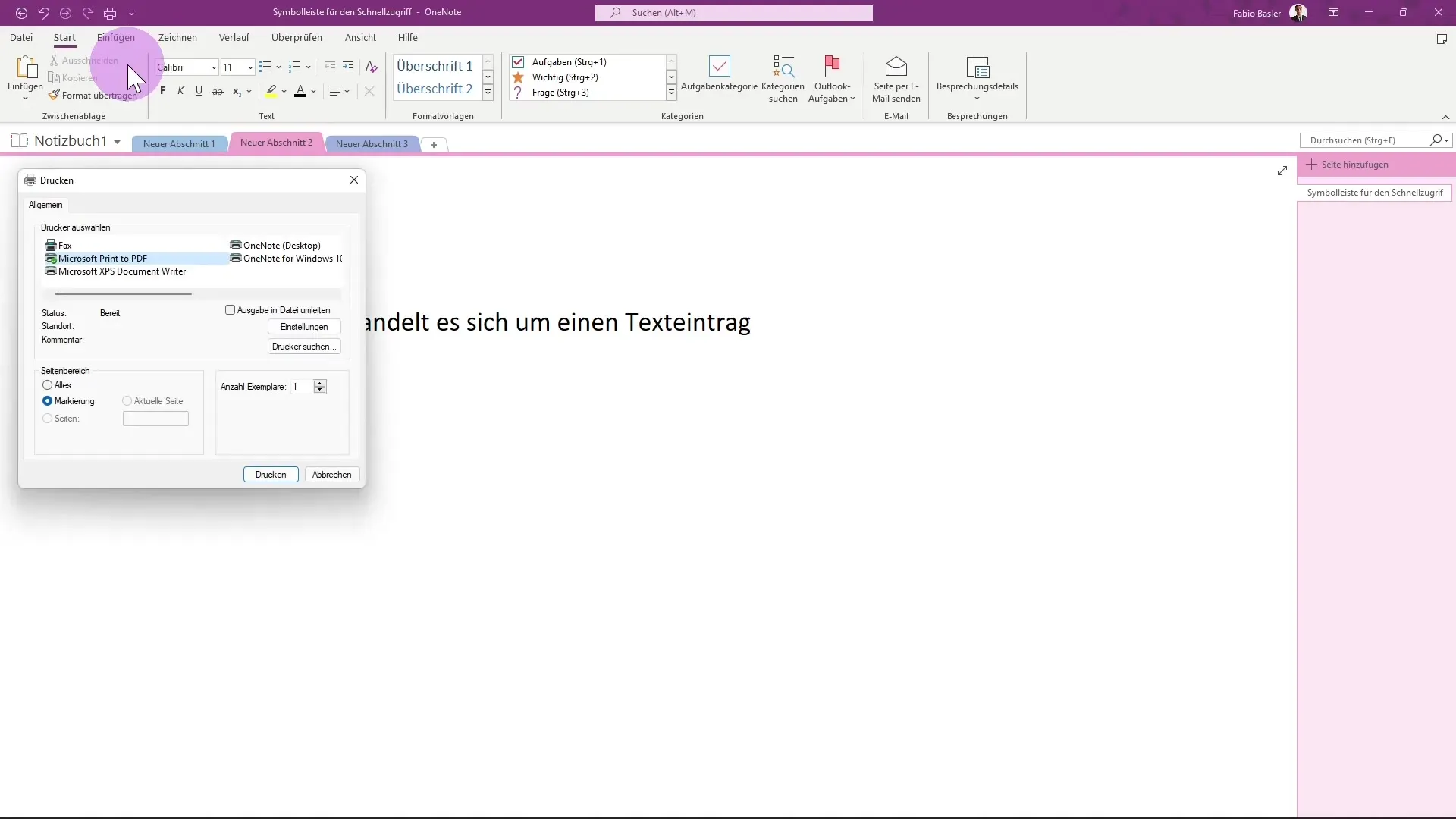This screenshot has height=819, width=1456.
Task: Select the Frage (Strg+3) tag
Action: (559, 93)
